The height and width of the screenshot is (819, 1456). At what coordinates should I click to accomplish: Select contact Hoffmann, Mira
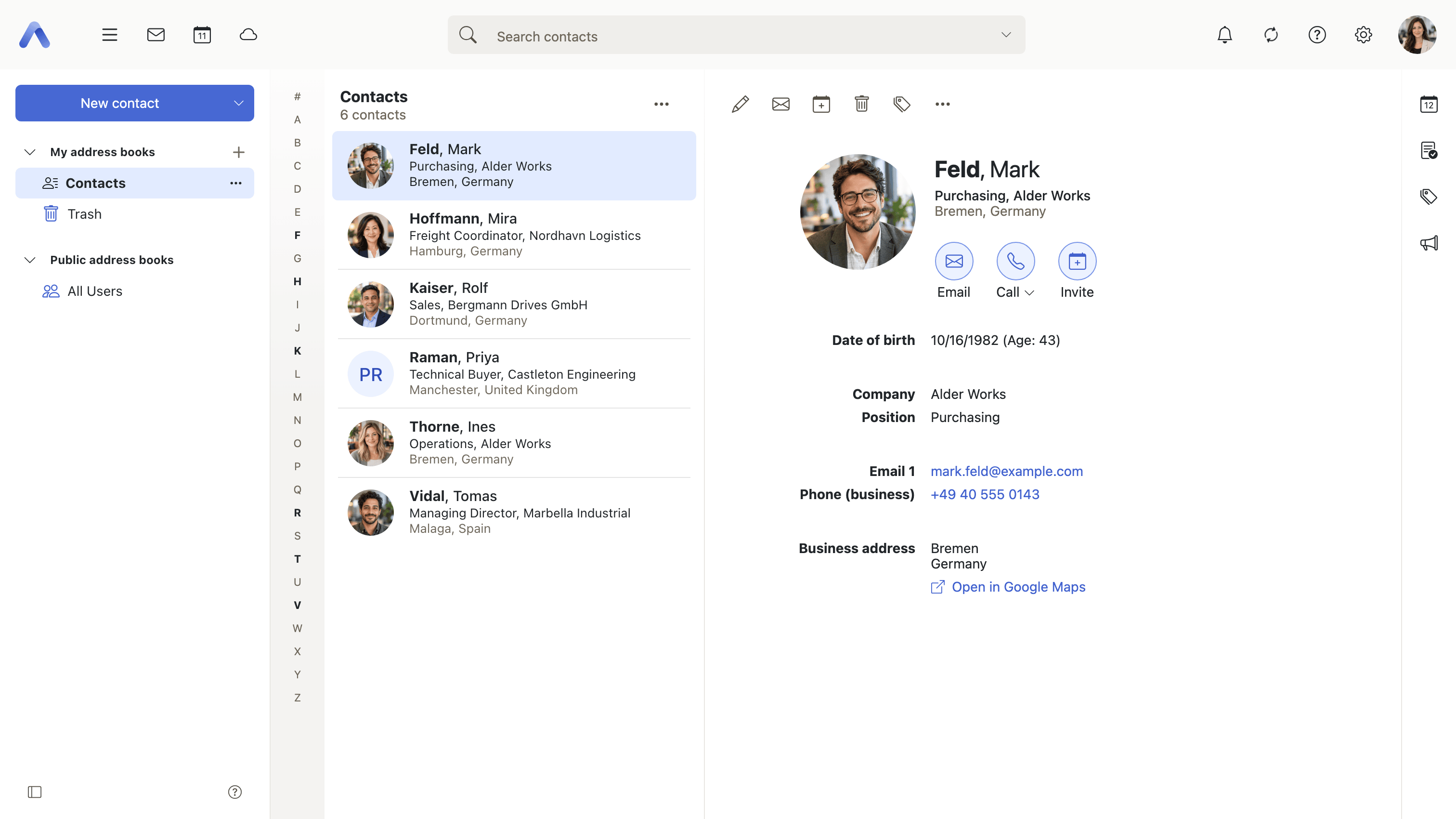coord(514,235)
